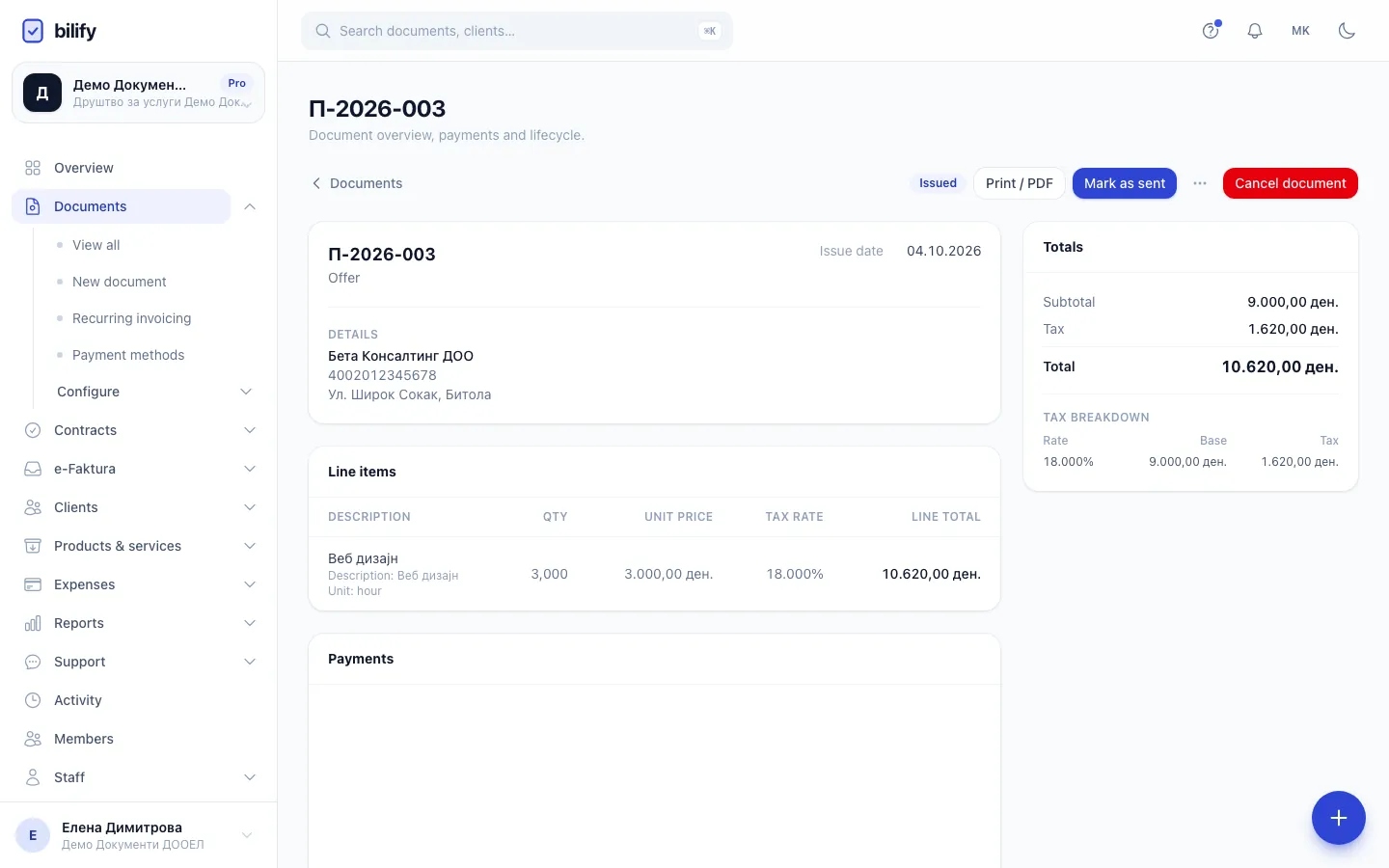
Task: Click the client name Бета Консалтинг ДОО
Action: pyautogui.click(x=400, y=356)
